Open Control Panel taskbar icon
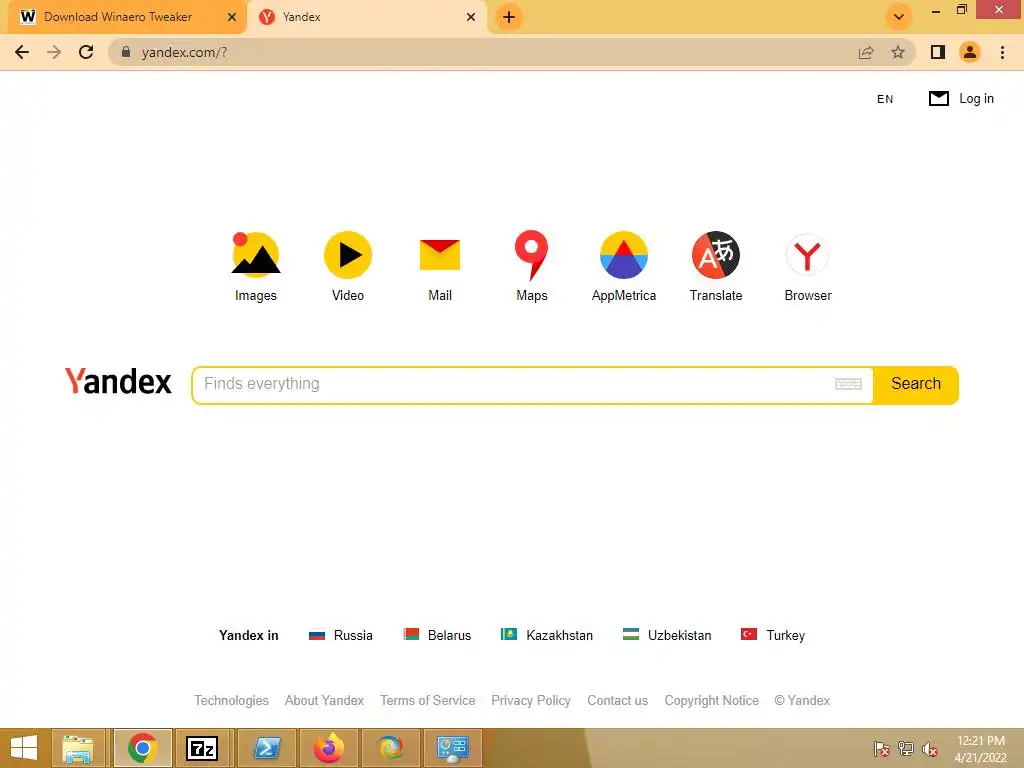 click(x=453, y=748)
